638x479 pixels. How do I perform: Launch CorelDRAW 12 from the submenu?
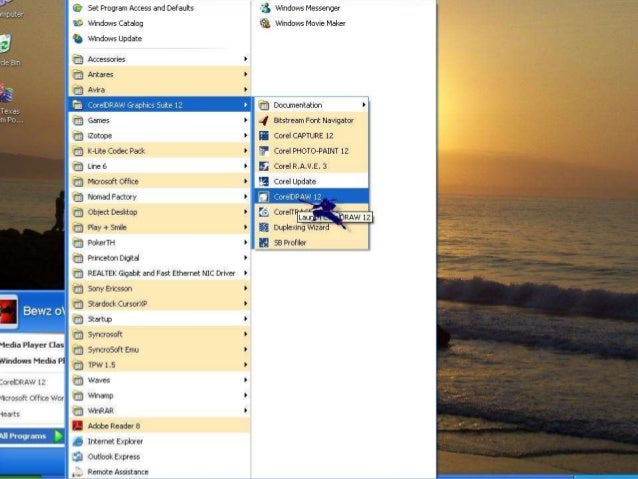[x=312, y=197]
